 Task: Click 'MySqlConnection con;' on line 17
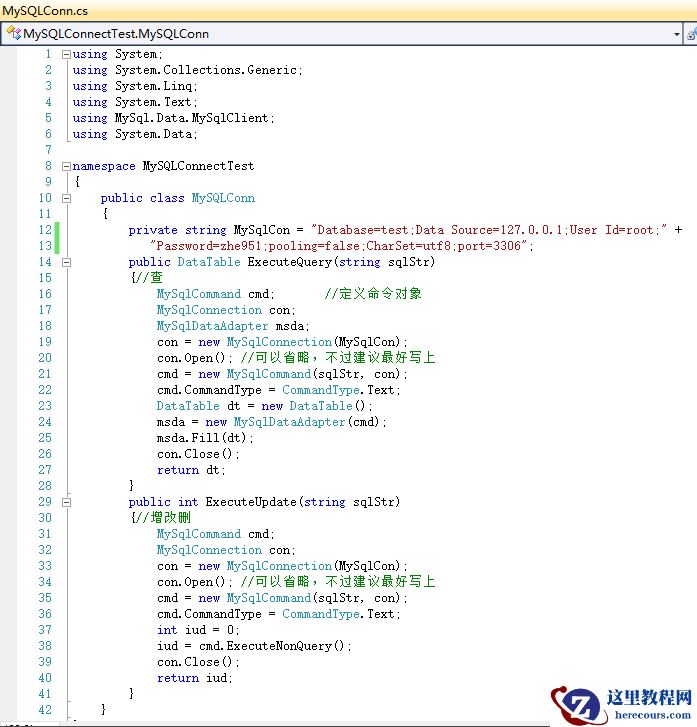tap(226, 310)
